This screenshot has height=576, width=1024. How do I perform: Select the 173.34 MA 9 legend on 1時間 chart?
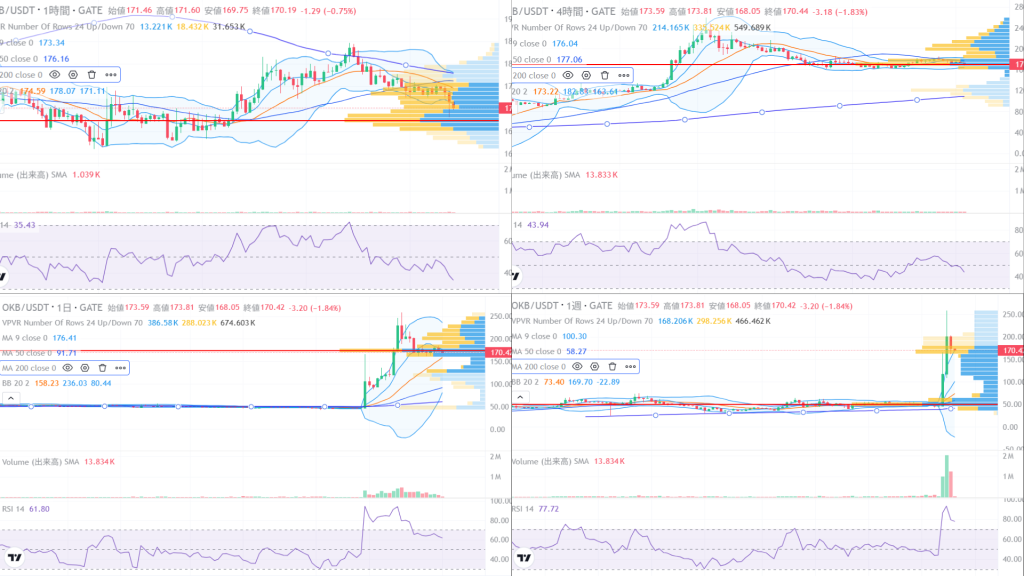33,42
